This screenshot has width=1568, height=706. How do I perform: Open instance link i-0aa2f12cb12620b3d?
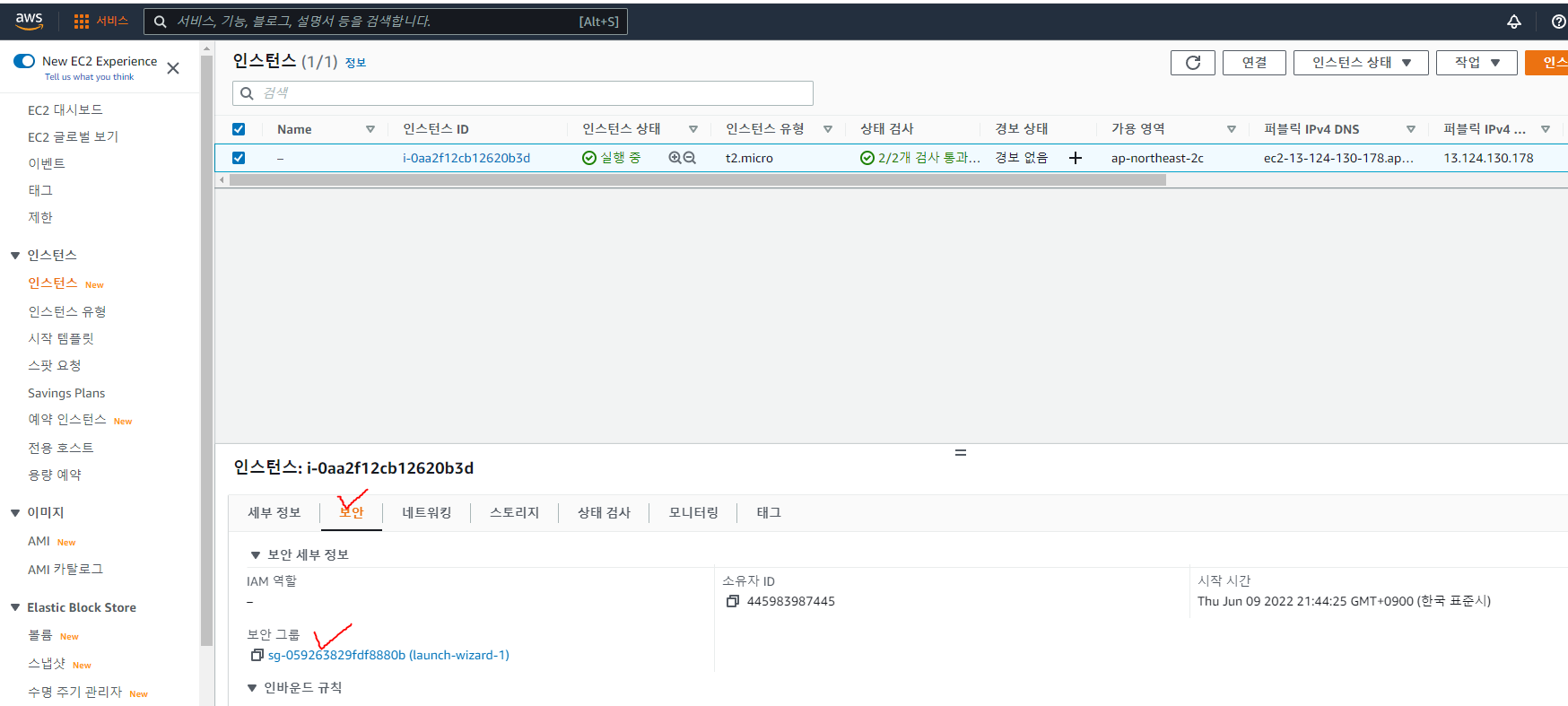tap(466, 158)
